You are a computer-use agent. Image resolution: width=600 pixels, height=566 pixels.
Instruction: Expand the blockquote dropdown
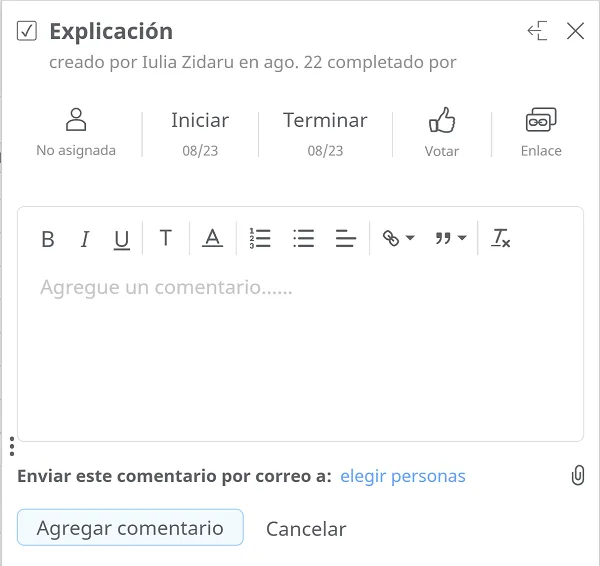450,239
